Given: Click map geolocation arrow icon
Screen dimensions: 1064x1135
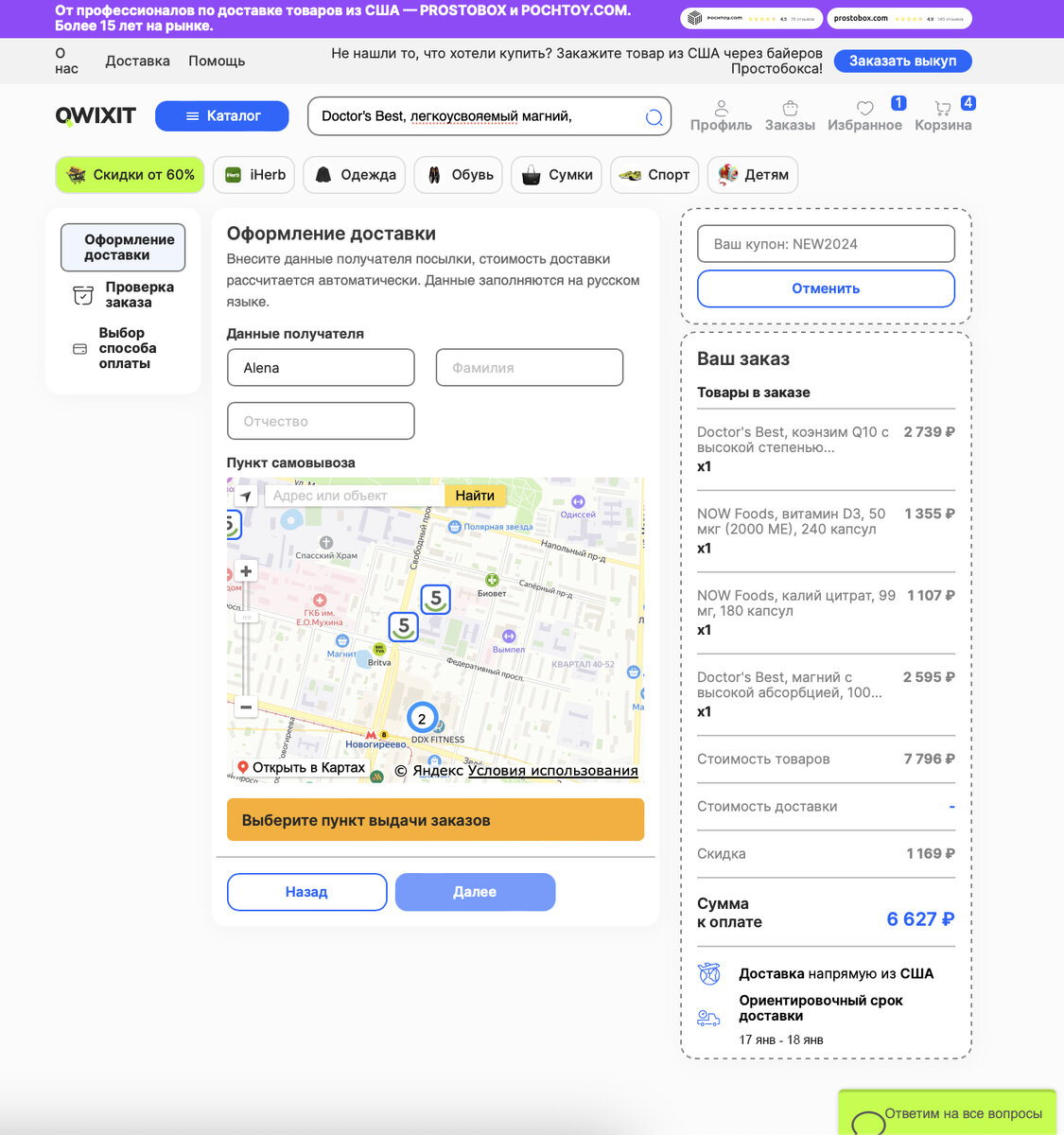Looking at the screenshot, I should click(246, 496).
